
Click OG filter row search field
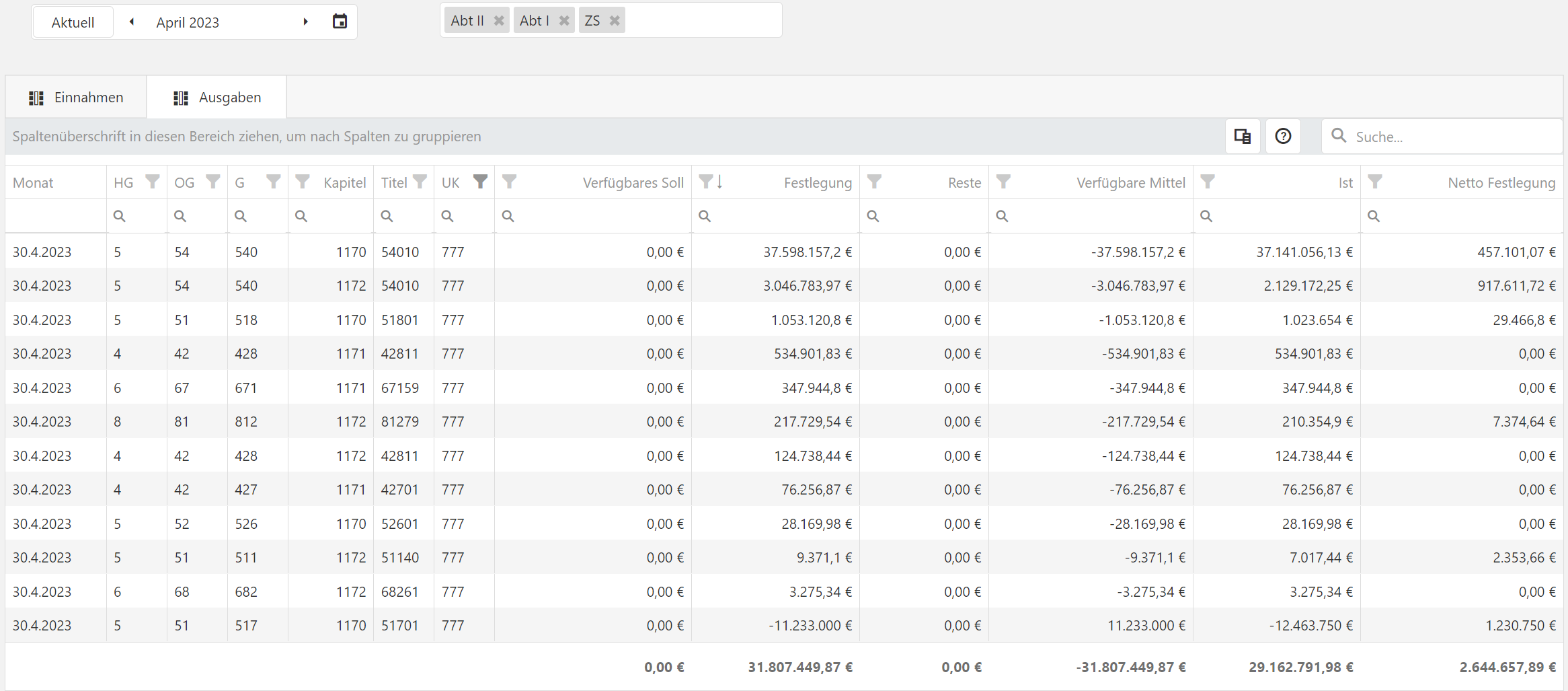[x=198, y=216]
